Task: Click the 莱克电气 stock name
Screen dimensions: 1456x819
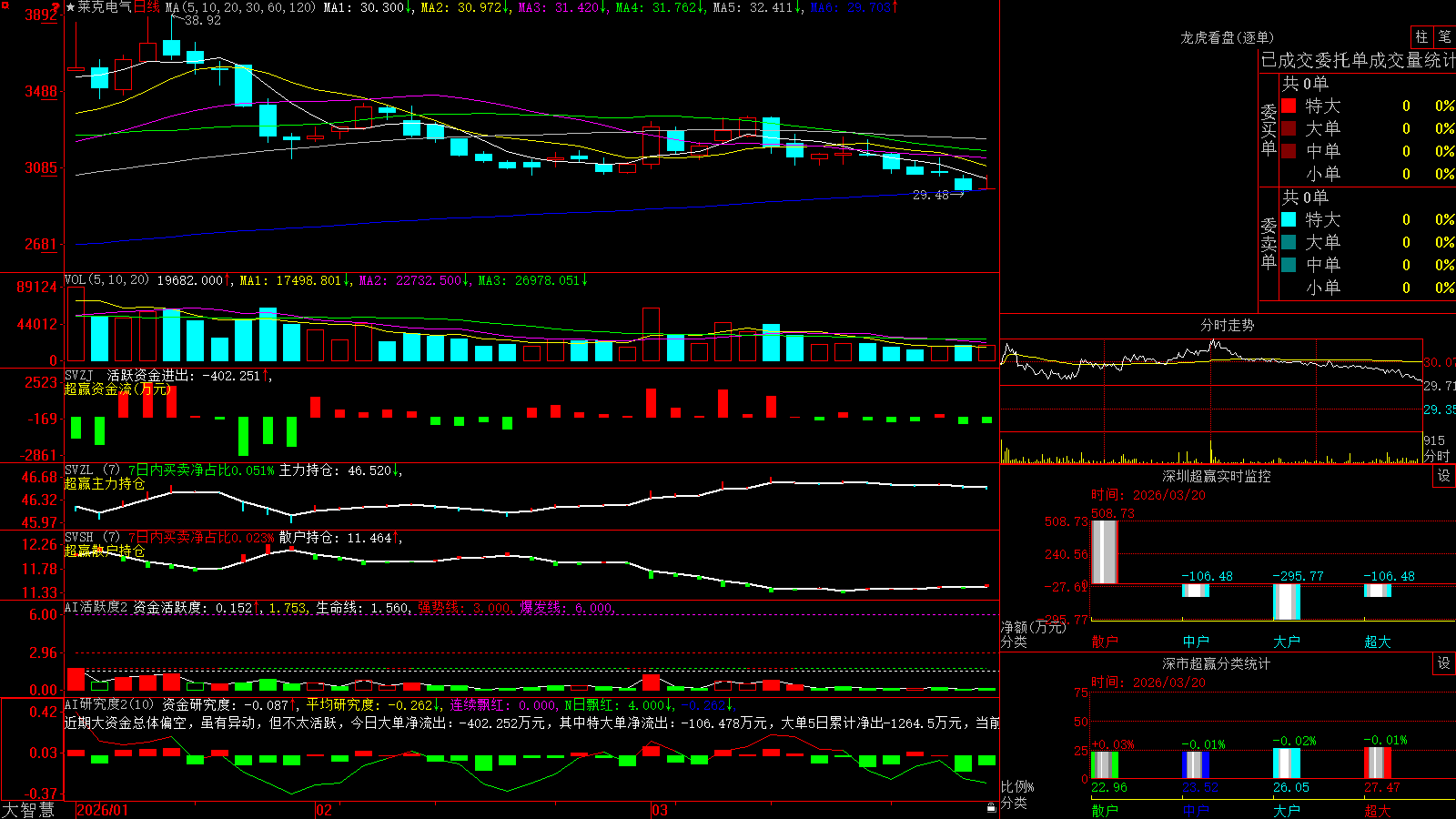Action: click(x=105, y=7)
